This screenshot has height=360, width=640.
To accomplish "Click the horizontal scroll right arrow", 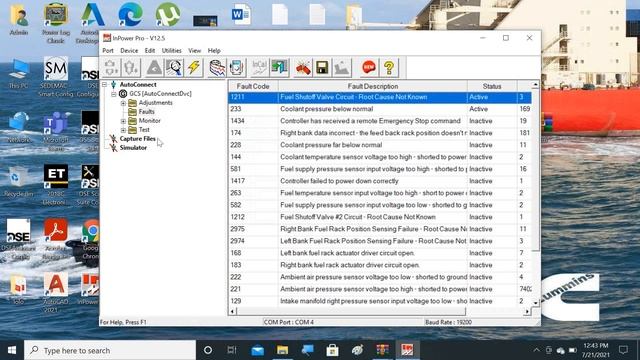I will click(x=527, y=312).
